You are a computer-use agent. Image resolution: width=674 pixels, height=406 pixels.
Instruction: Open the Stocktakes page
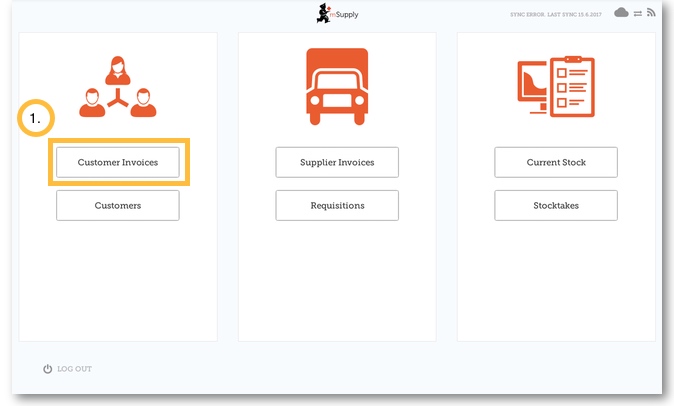556,205
